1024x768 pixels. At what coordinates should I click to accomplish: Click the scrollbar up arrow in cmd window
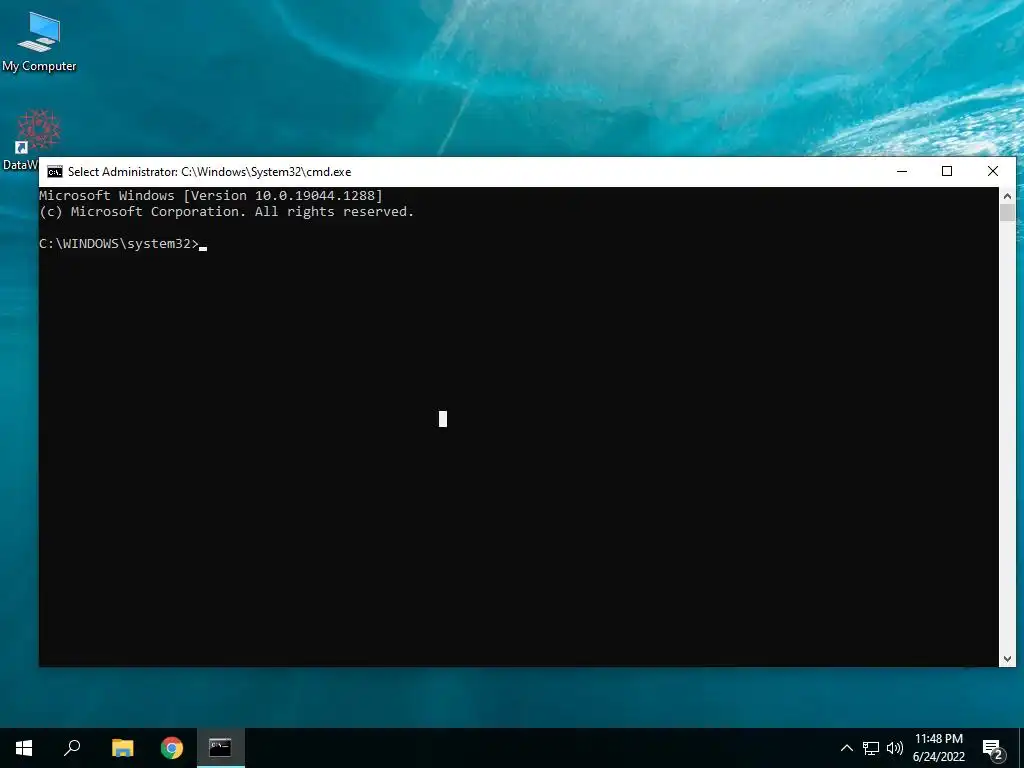coord(1007,195)
